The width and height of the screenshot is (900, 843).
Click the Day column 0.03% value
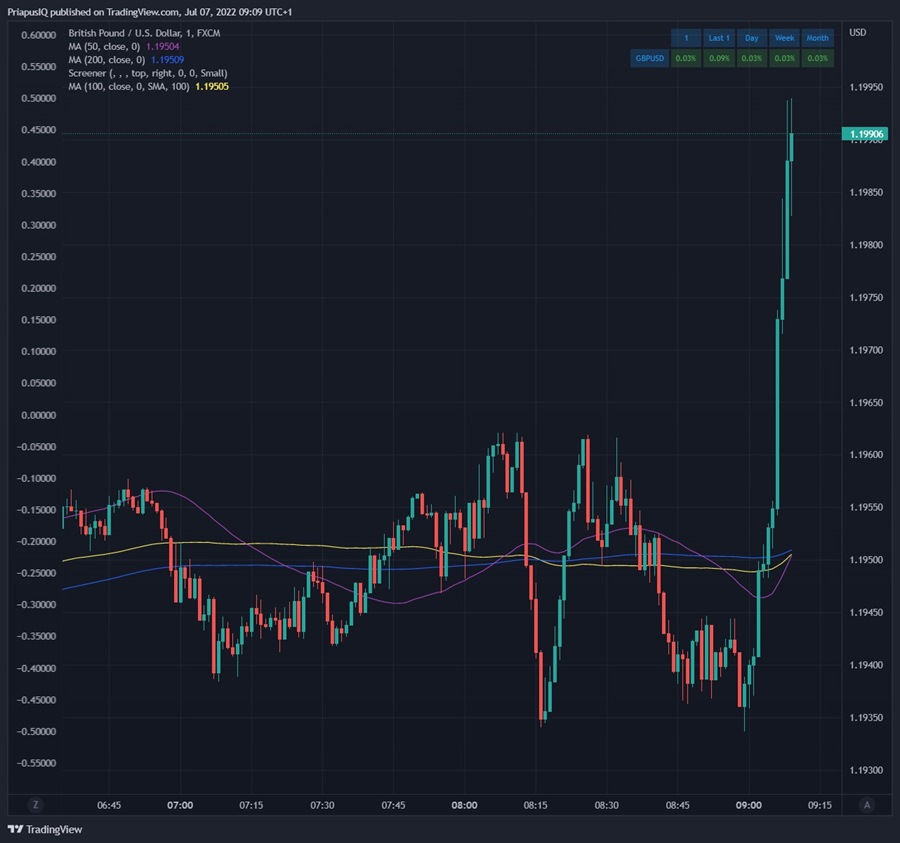tap(751, 58)
